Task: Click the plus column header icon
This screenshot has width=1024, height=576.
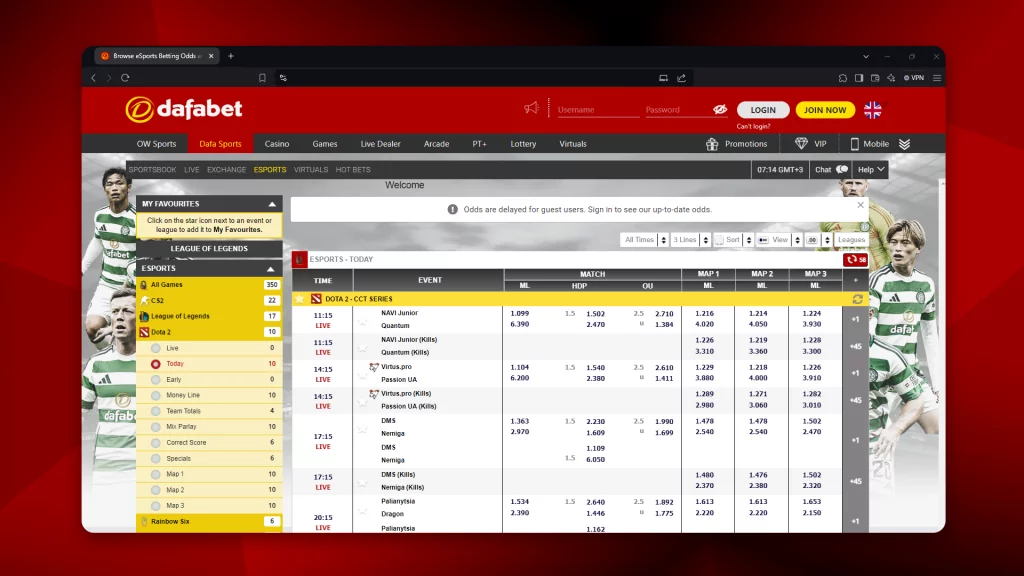Action: [856, 280]
